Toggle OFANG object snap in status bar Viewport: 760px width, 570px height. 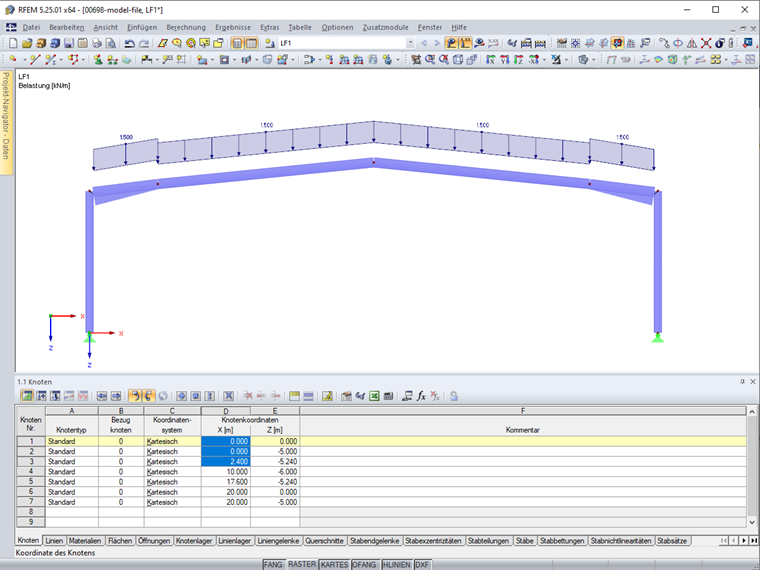(x=364, y=565)
